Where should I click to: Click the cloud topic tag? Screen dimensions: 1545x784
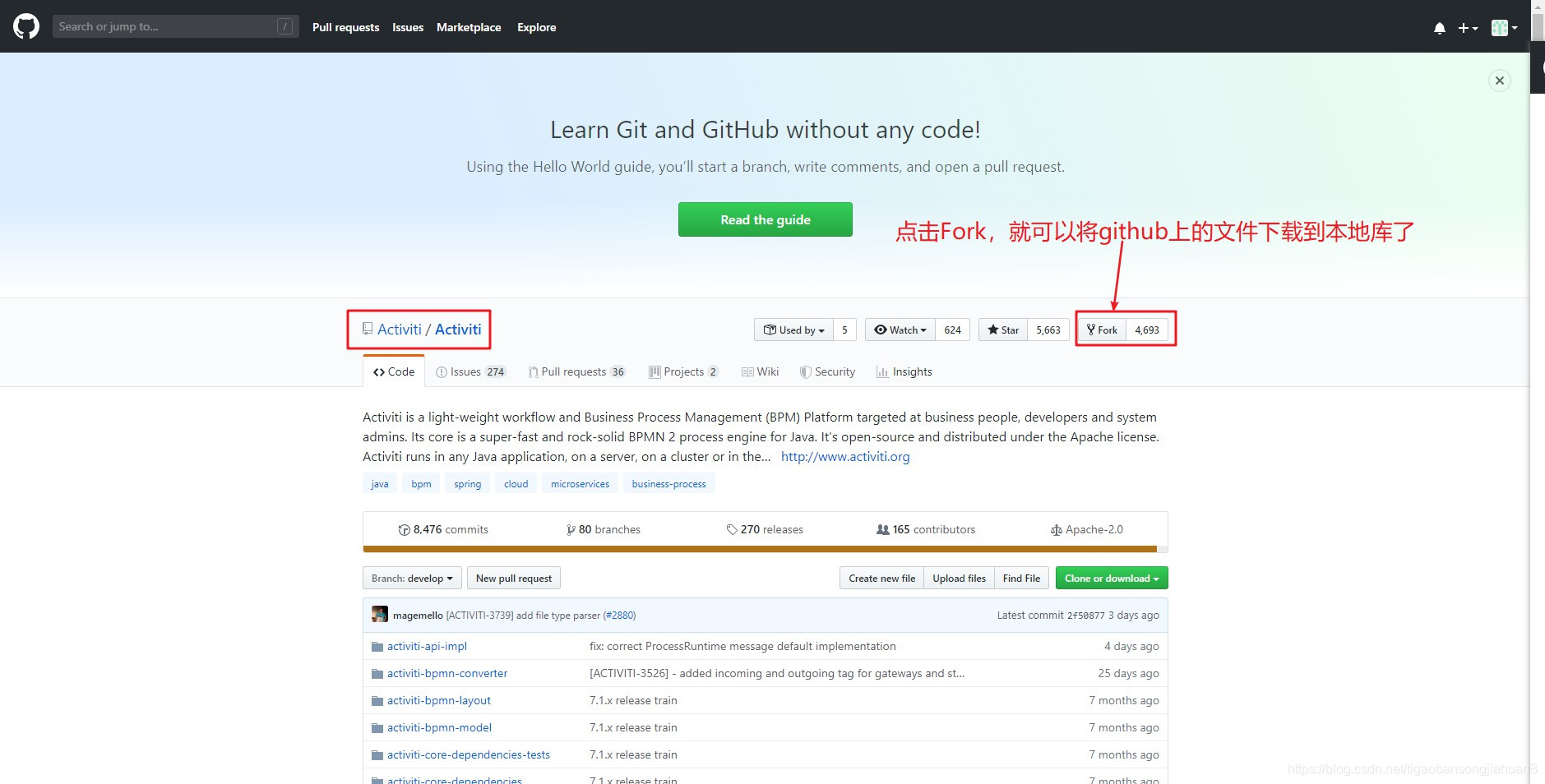pyautogui.click(x=516, y=483)
